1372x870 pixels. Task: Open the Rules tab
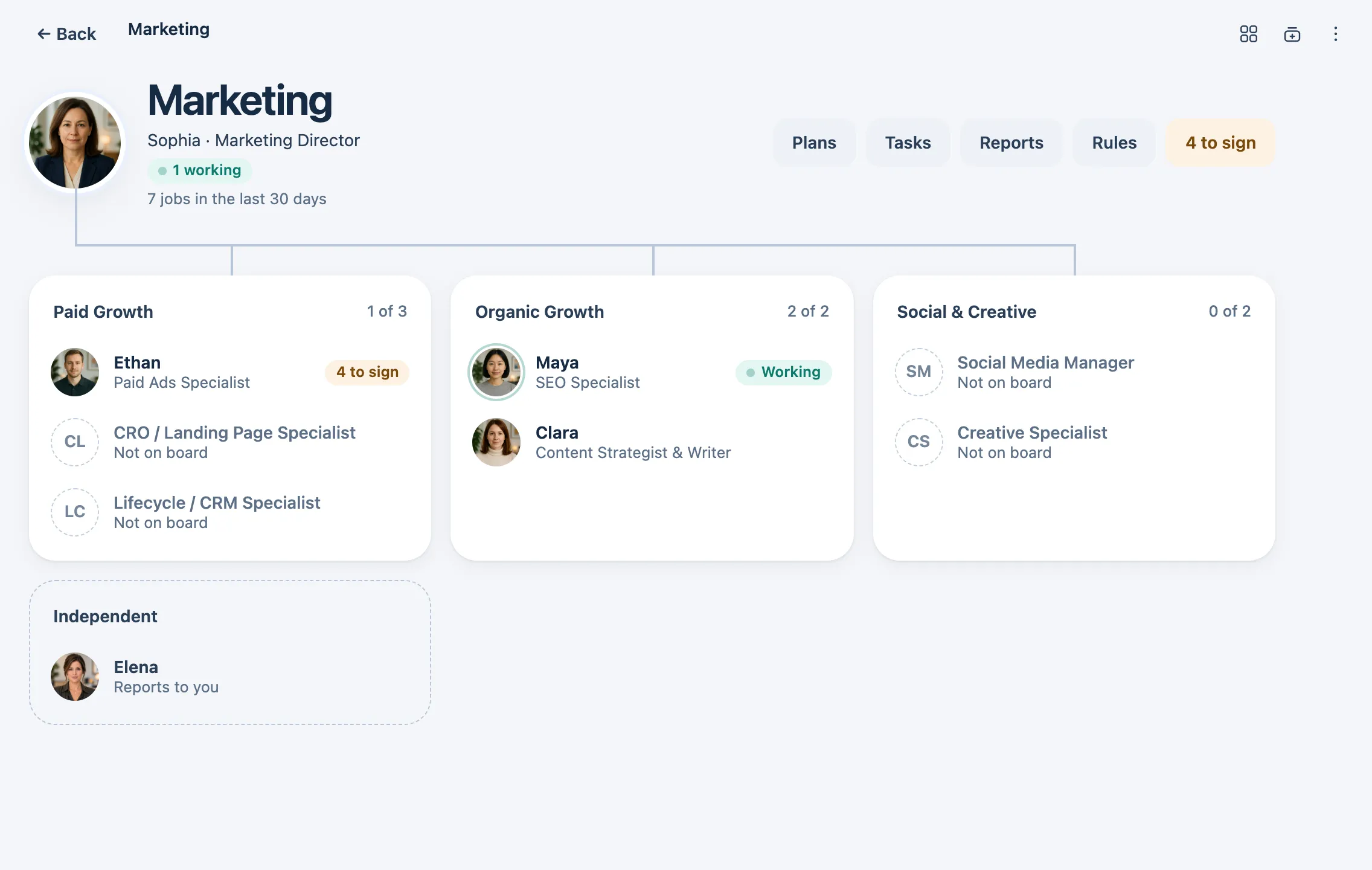(x=1114, y=143)
